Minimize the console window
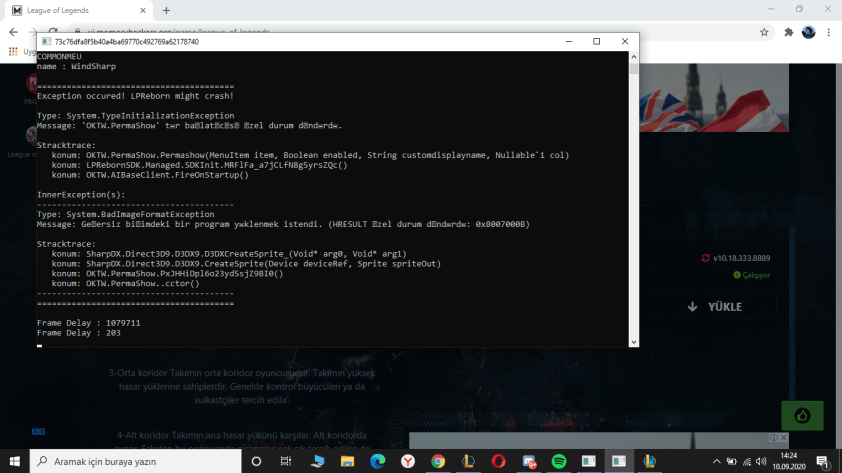The width and height of the screenshot is (842, 473). coord(569,41)
